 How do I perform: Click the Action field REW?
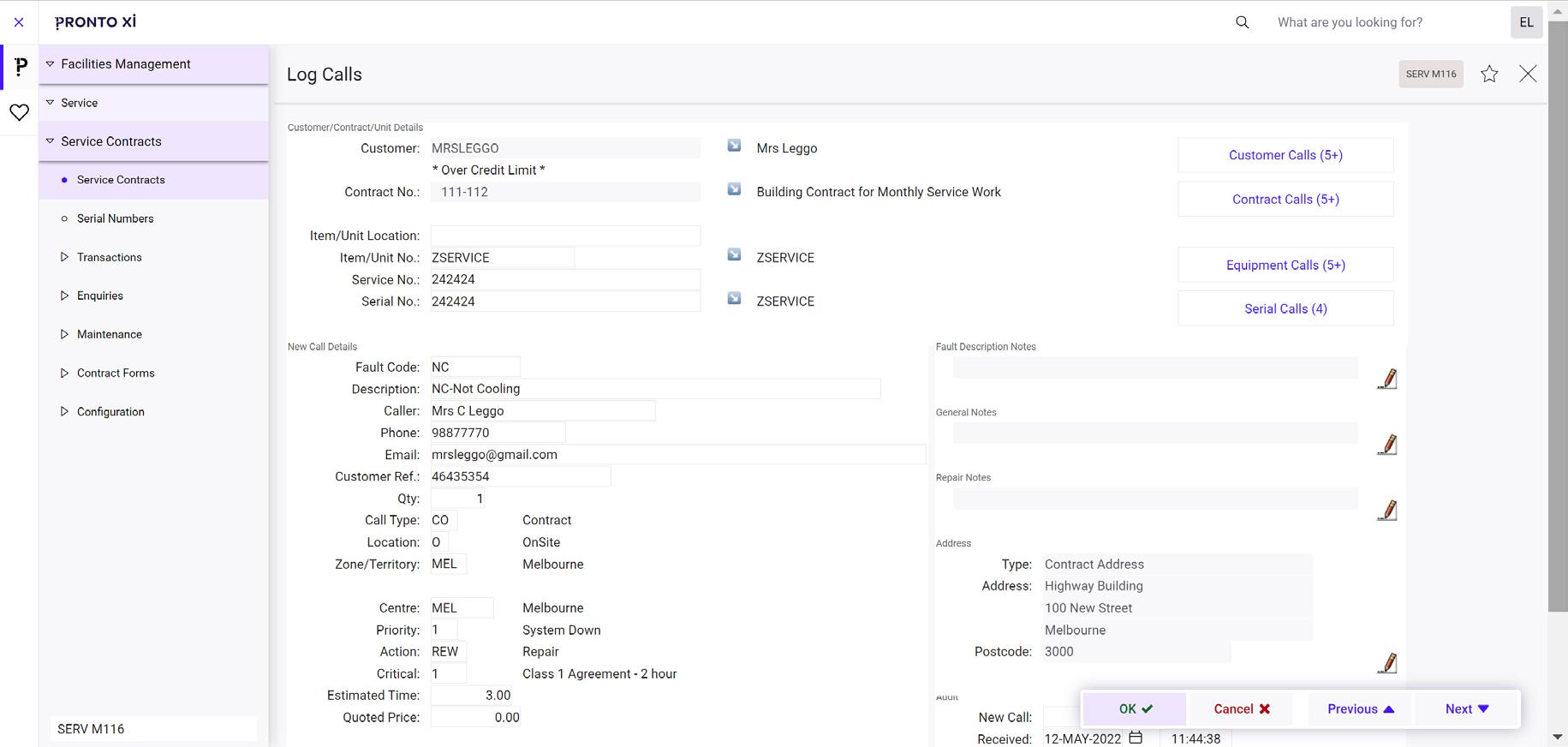tap(449, 652)
